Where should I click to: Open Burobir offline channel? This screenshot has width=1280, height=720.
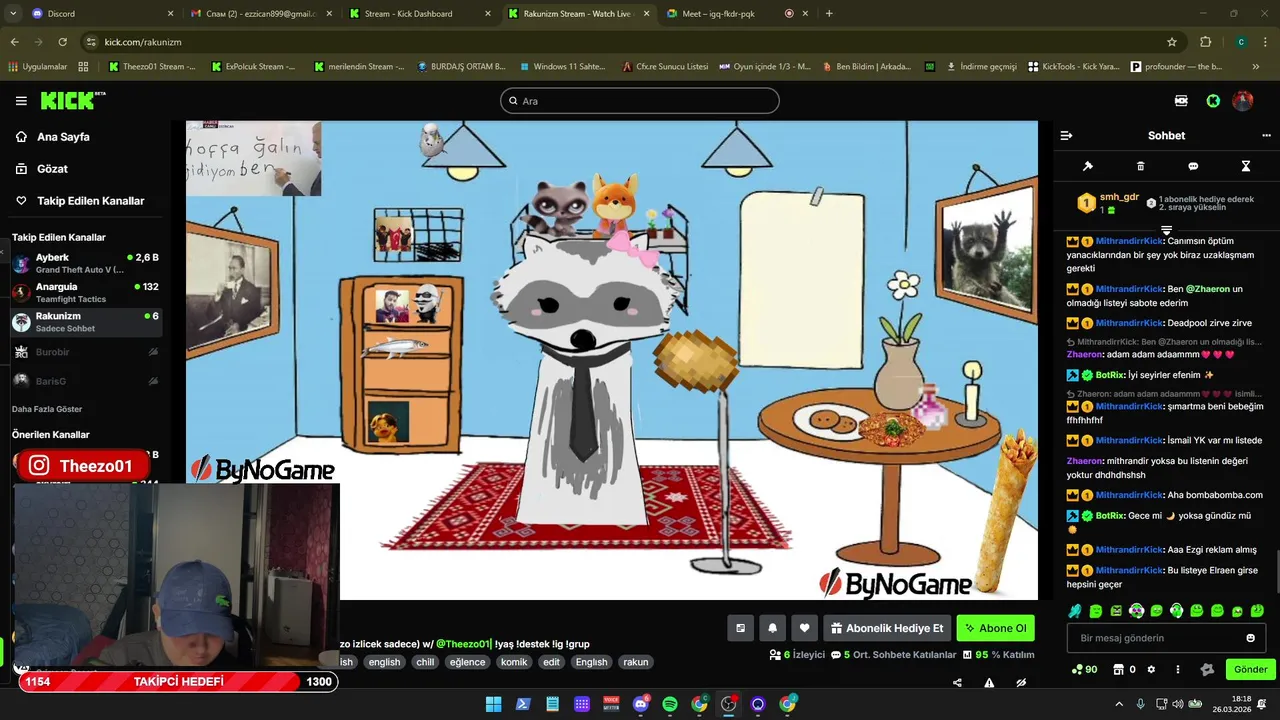(85, 352)
